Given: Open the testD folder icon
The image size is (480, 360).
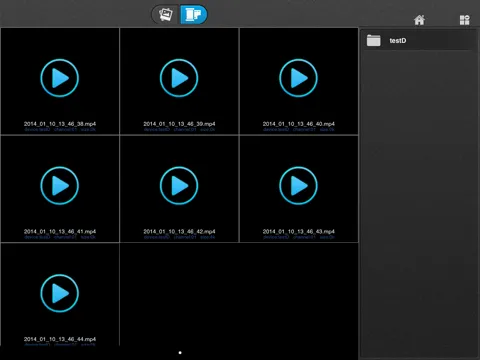Looking at the screenshot, I should (373, 41).
